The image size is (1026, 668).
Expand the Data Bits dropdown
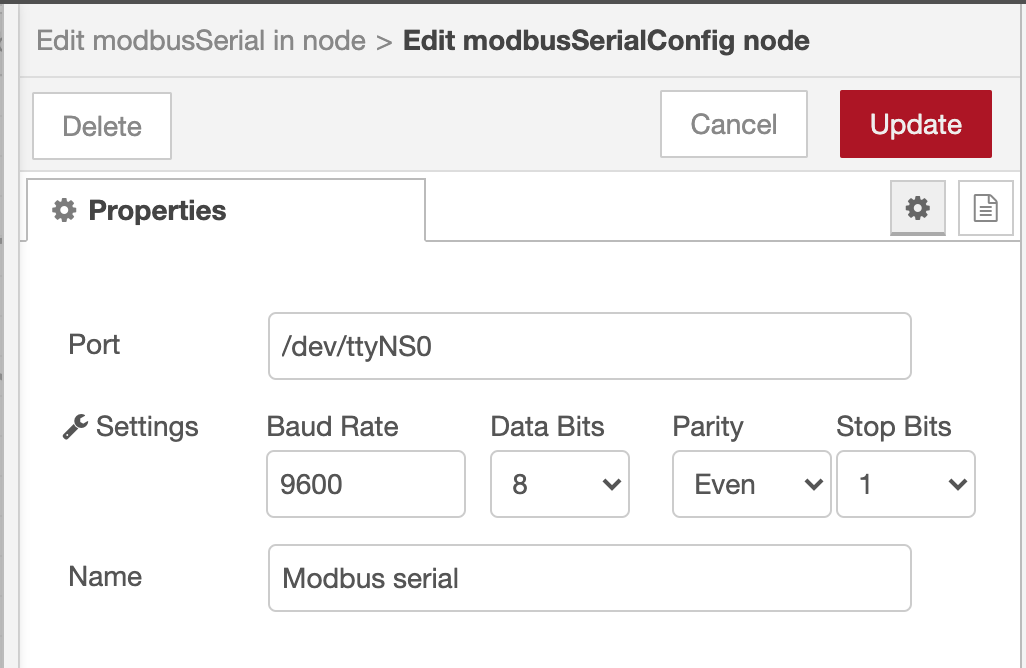[x=559, y=485]
